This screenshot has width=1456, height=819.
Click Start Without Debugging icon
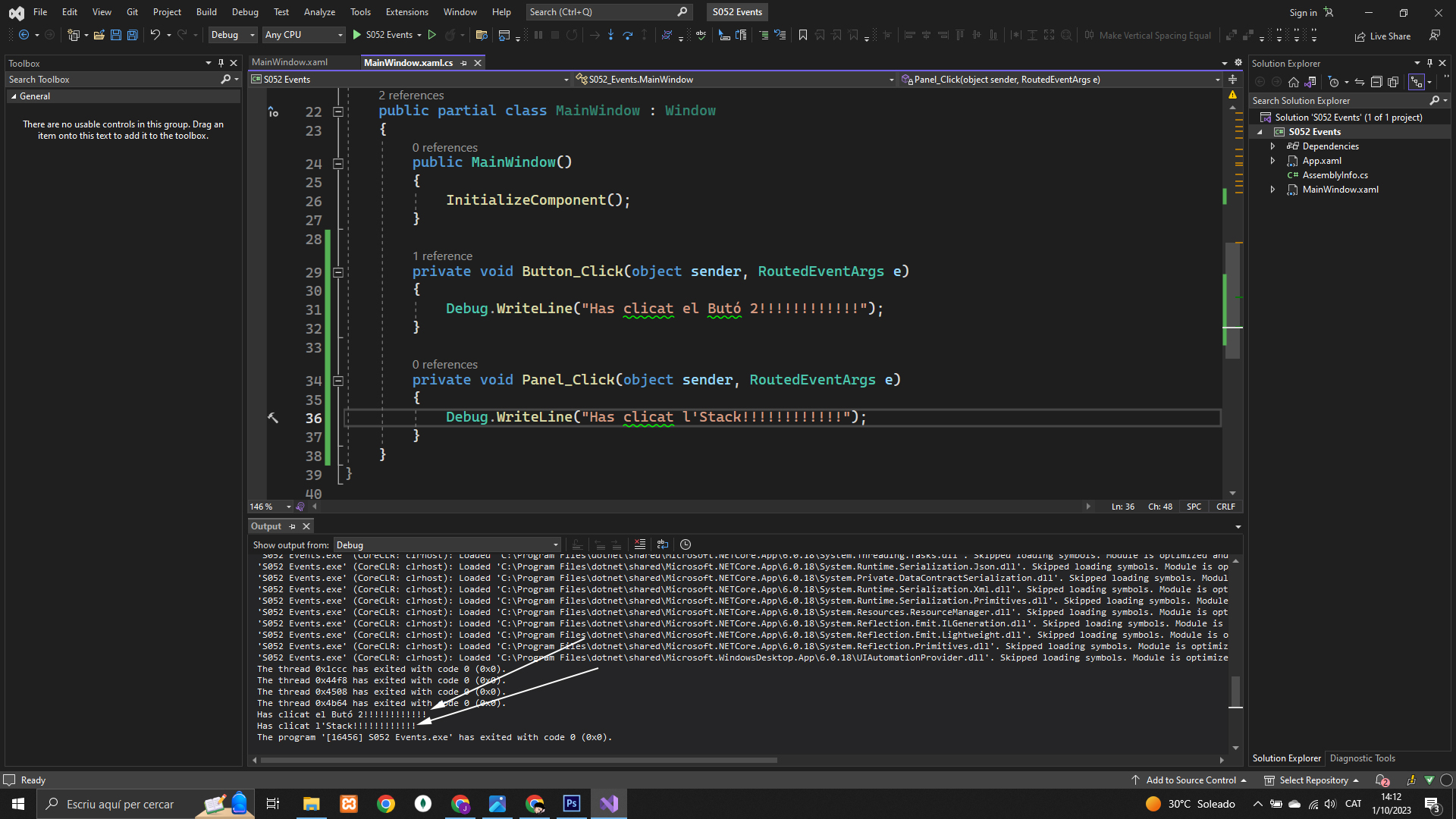pyautogui.click(x=432, y=35)
